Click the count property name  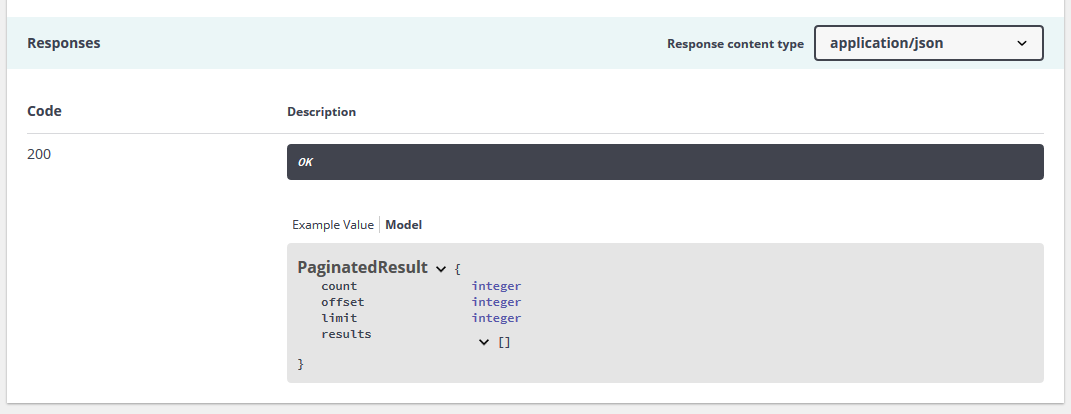pyautogui.click(x=339, y=286)
